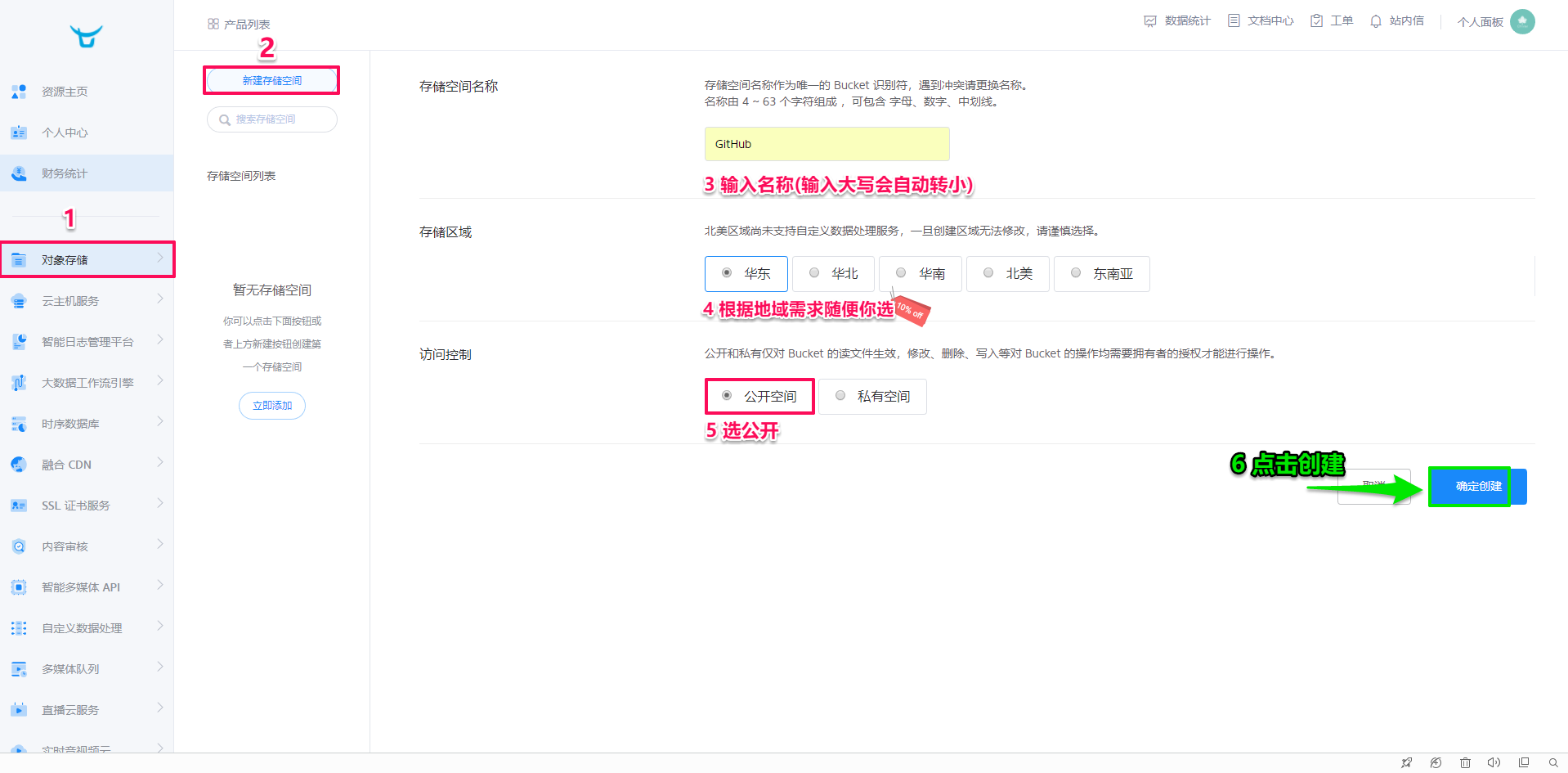Click the leaf-plus icon in the status bar

(1436, 762)
